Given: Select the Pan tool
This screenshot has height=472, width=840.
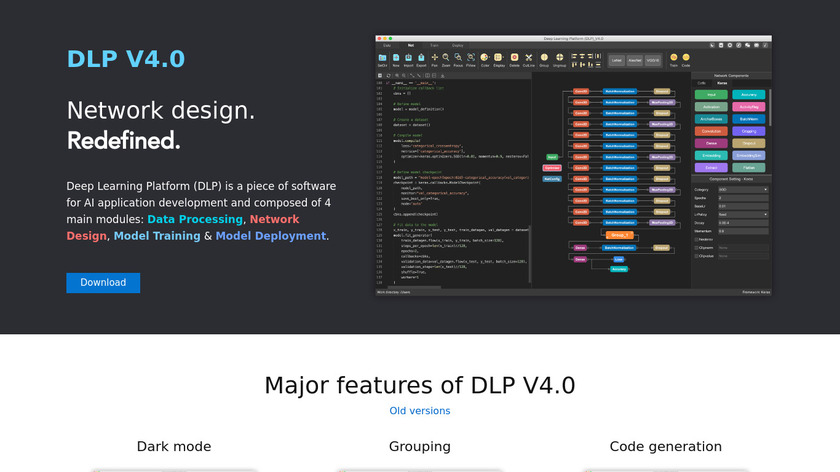Looking at the screenshot, I should click(x=434, y=57).
